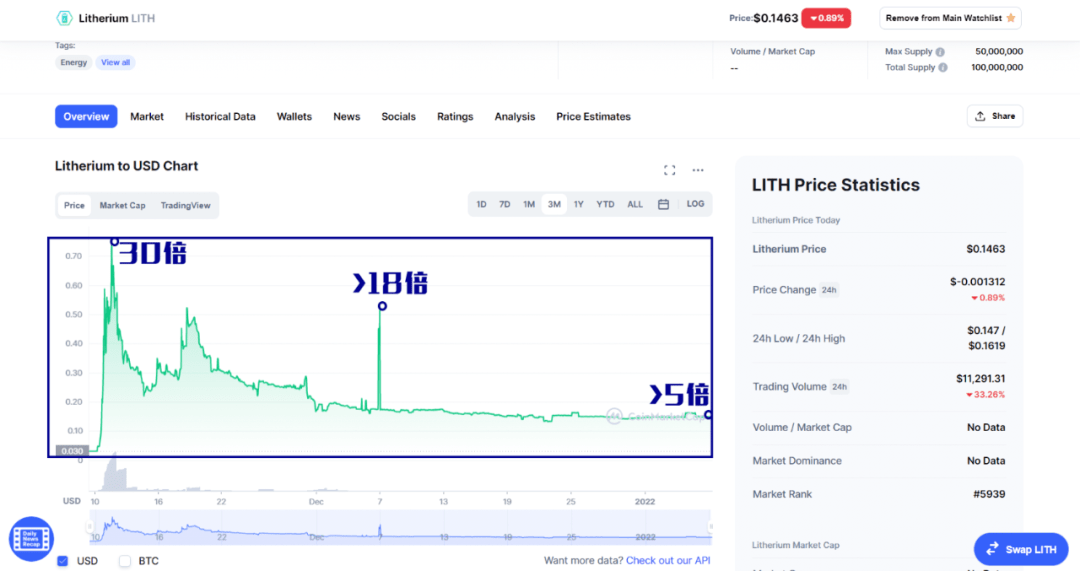
Task: Select the 7D time range
Action: [504, 205]
